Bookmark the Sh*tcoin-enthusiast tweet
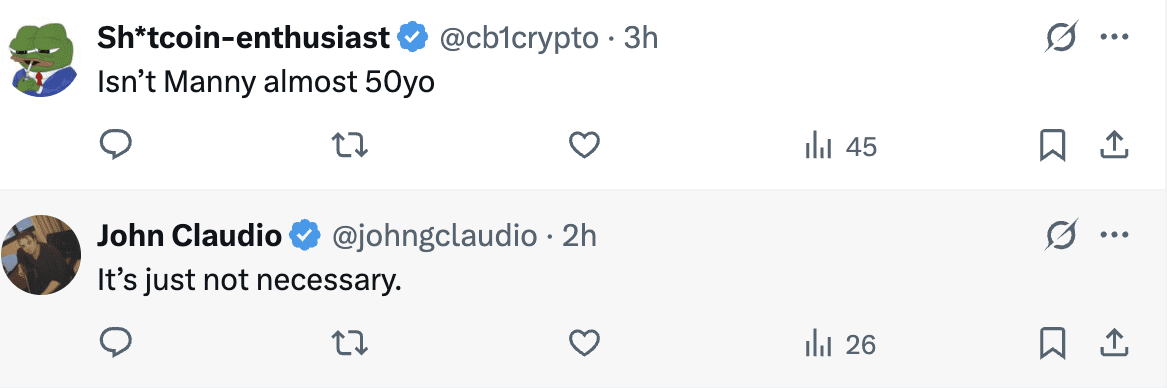This screenshot has width=1172, height=388. pyautogui.click(x=1052, y=145)
